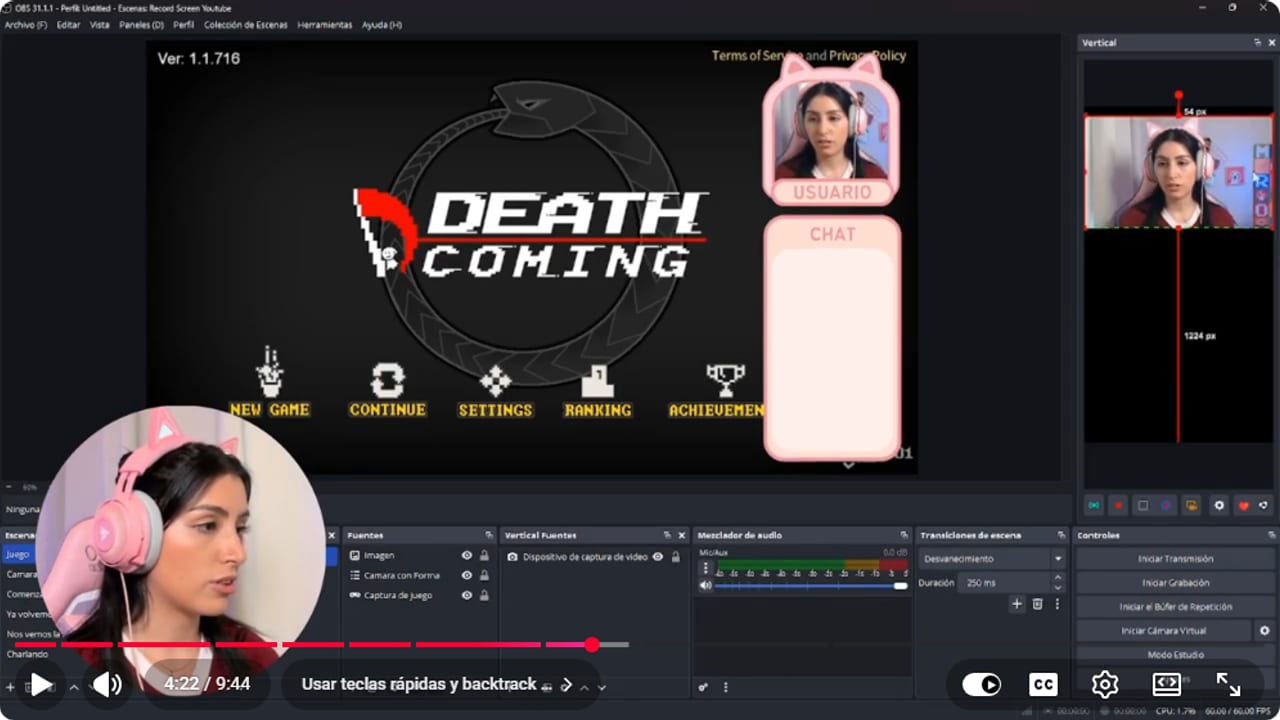
Task: Click the green stream icon in Vertical panel
Action: [x=1094, y=506]
